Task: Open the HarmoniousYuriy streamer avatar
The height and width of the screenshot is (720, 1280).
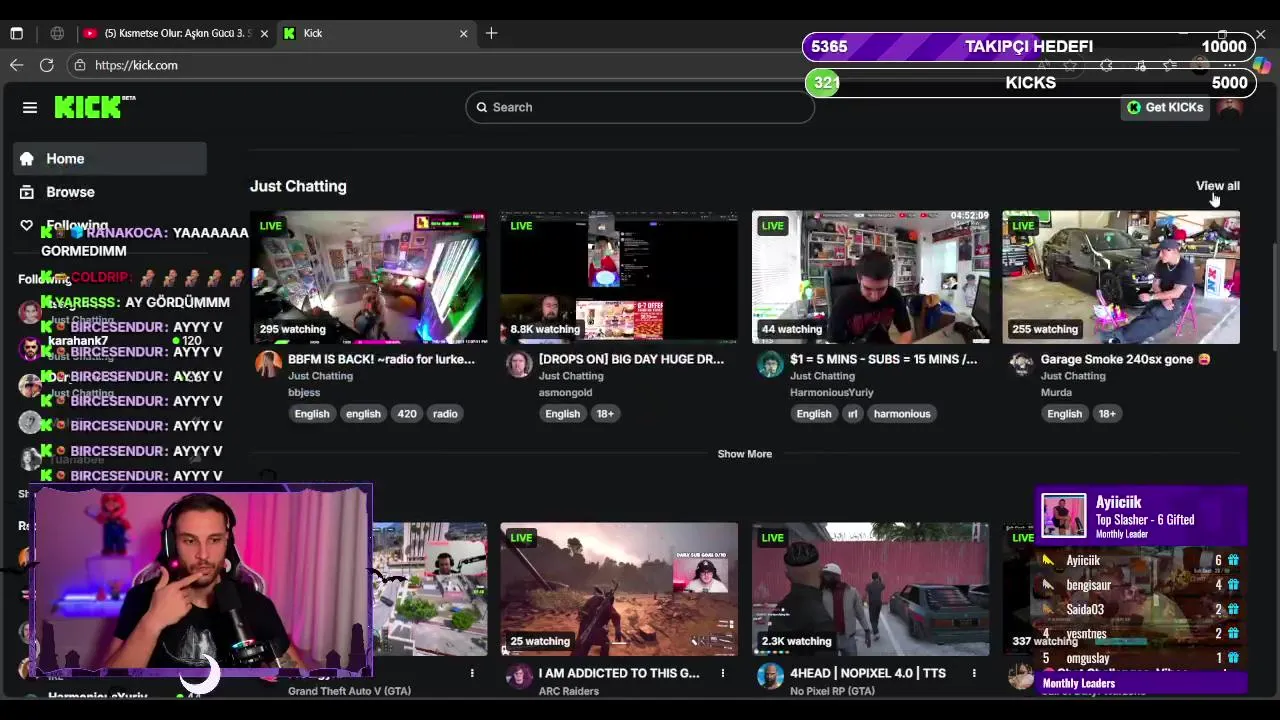Action: click(x=770, y=364)
